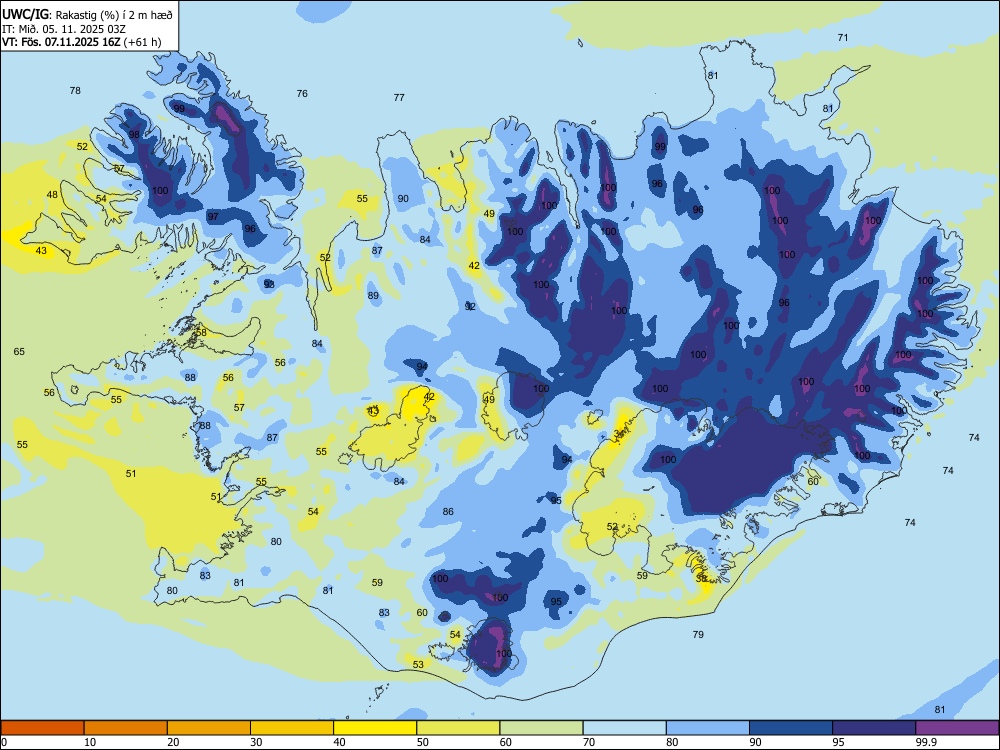Choose the amber 30–40 legend band
This screenshot has height=750, width=1000.
click(x=292, y=728)
